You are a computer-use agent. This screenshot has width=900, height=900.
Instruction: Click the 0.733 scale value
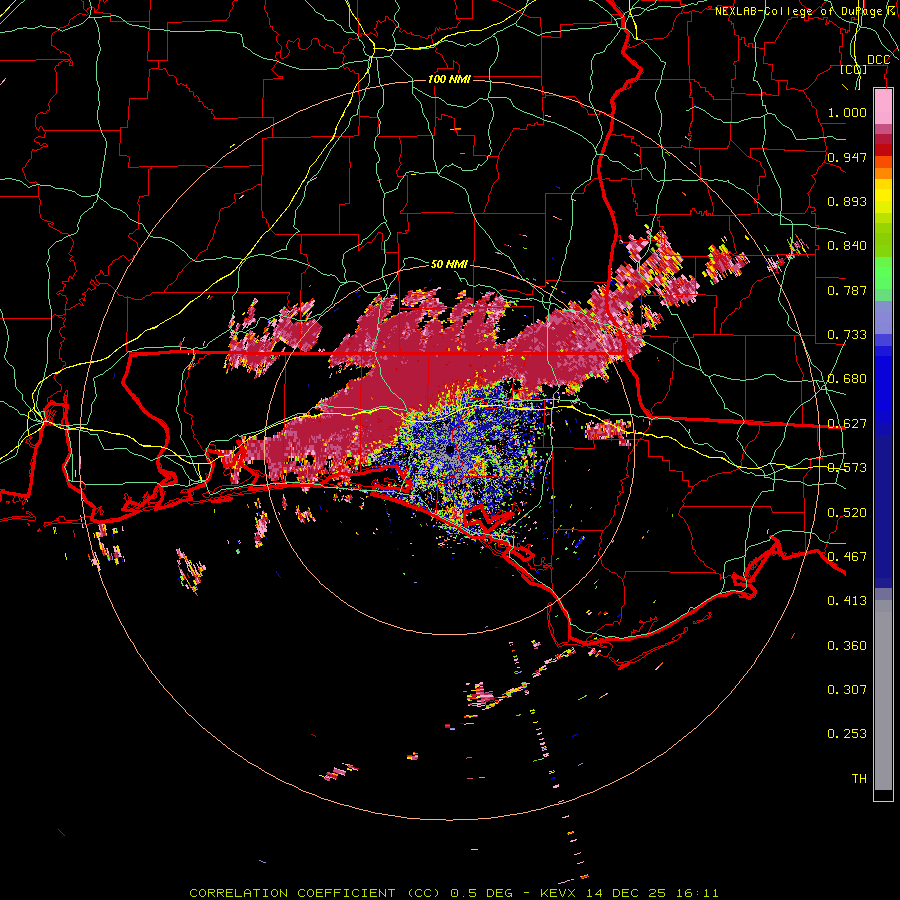847,335
